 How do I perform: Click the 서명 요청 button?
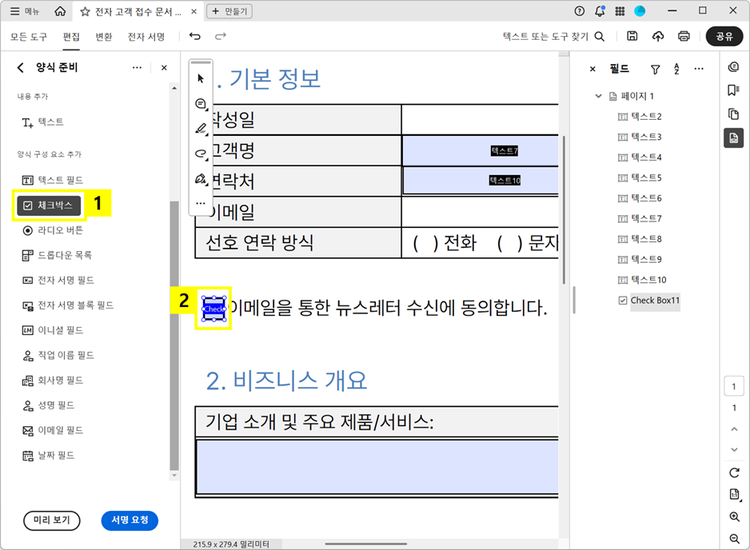[130, 520]
